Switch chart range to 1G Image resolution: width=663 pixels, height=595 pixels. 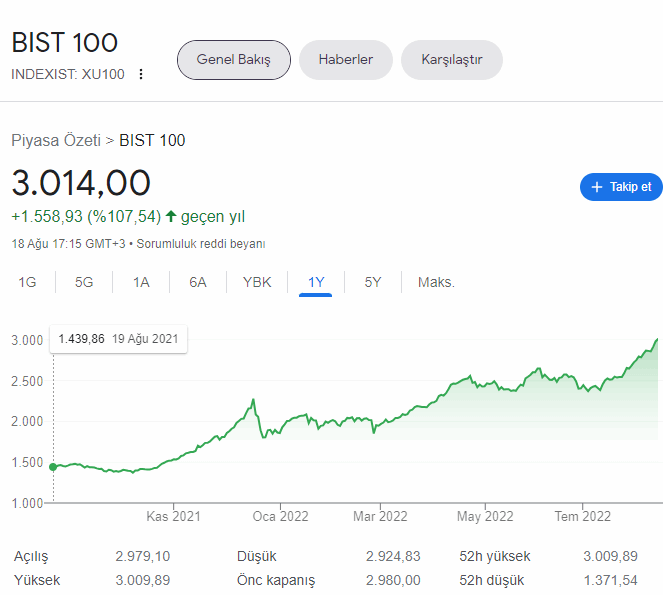coord(27,282)
